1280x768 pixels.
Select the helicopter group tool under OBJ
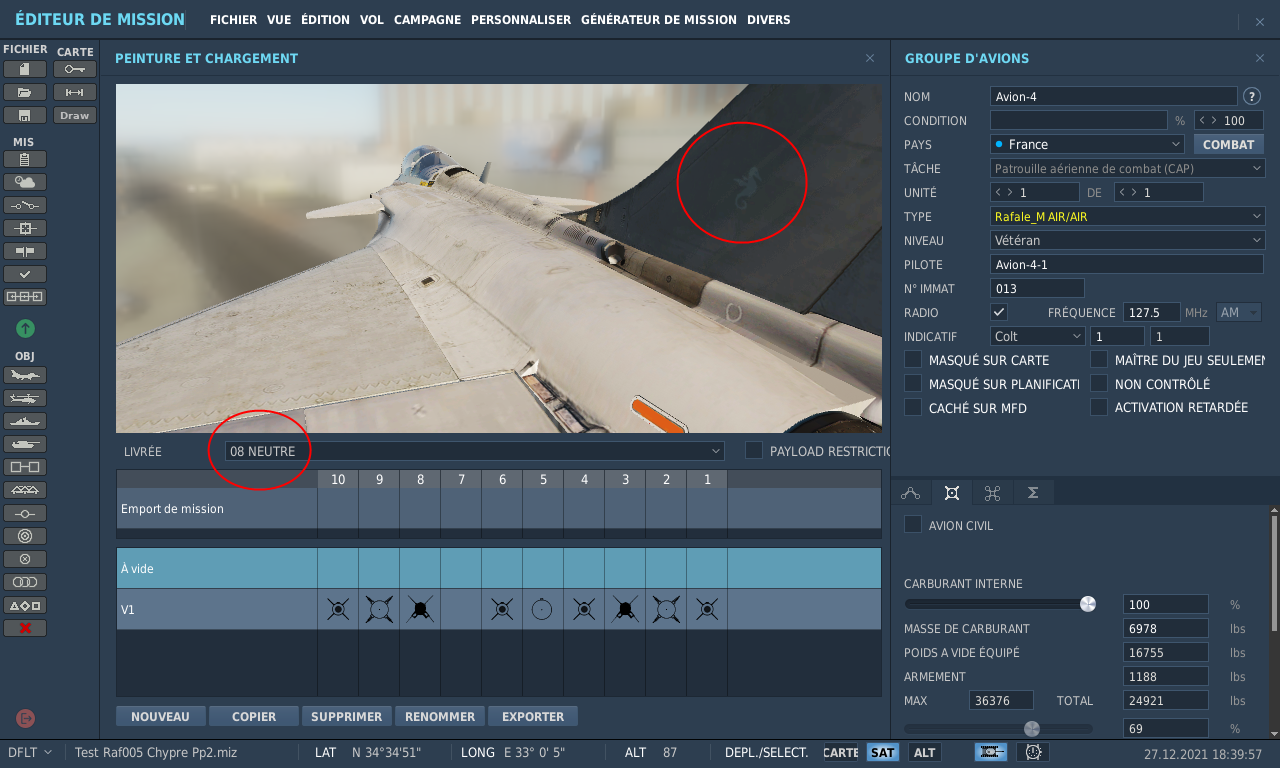[25, 398]
